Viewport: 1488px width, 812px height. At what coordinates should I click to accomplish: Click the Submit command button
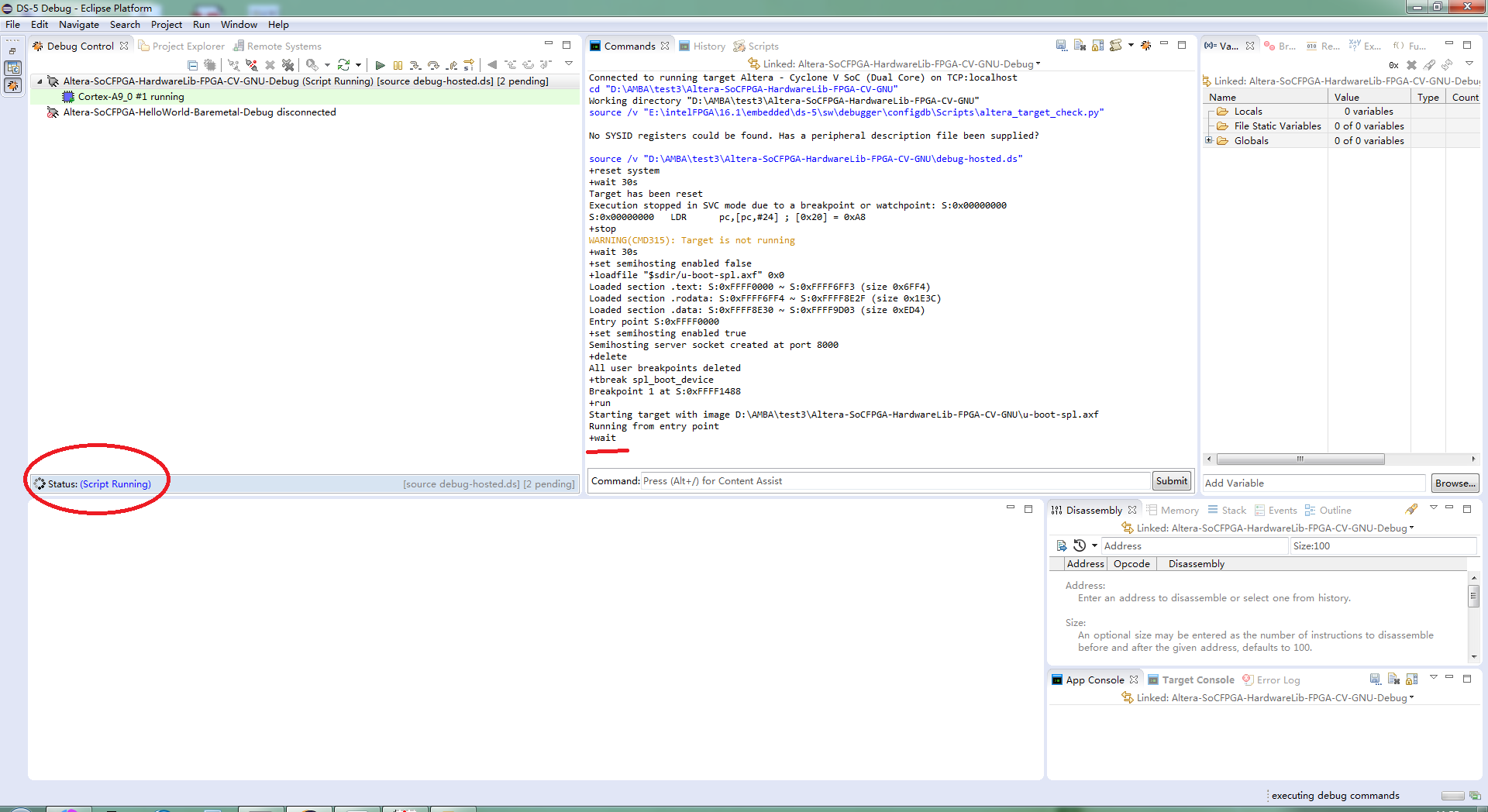point(1171,480)
